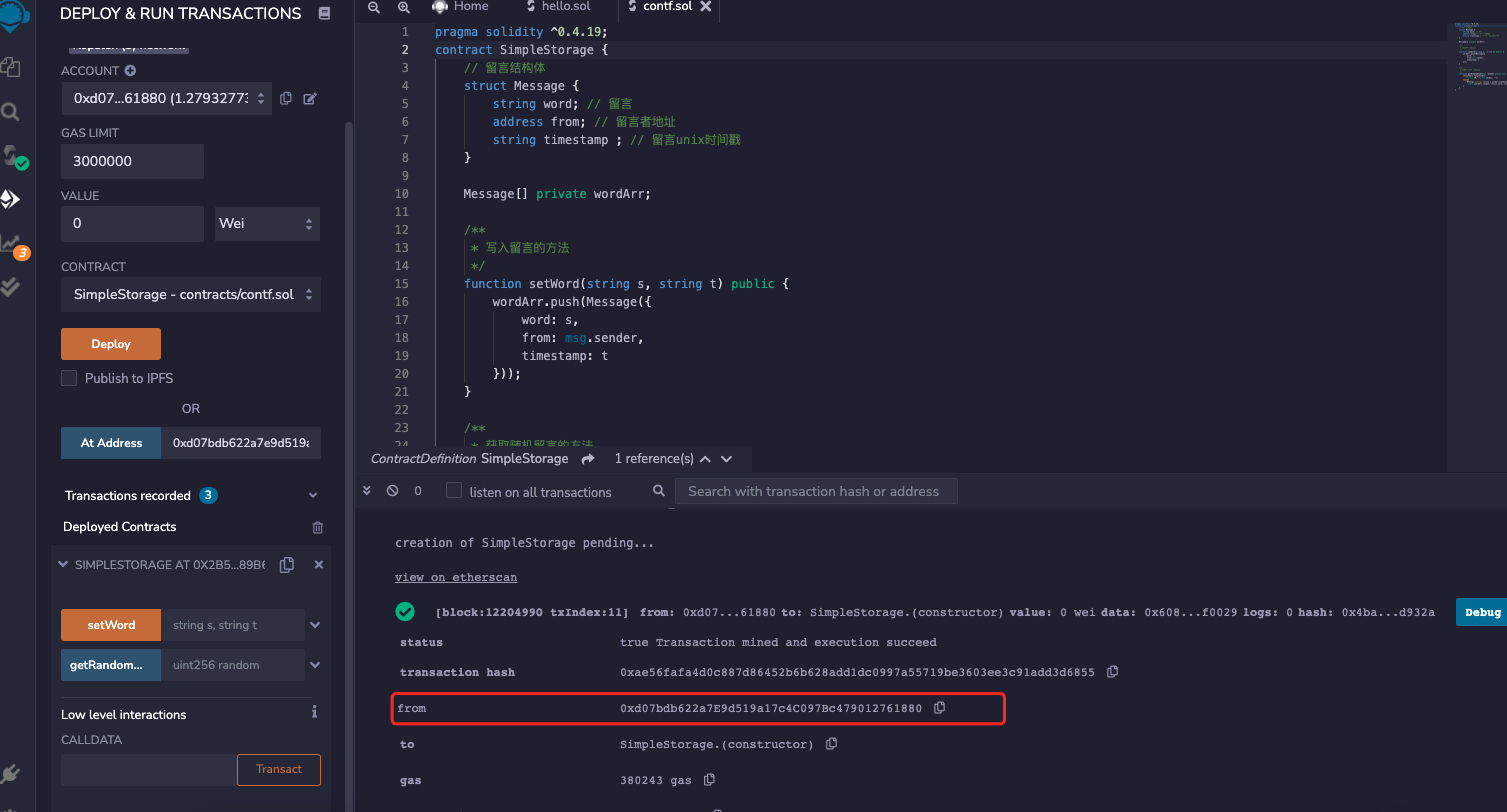Viewport: 1507px width, 812px height.
Task: Go to previous reference chevron up
Action: click(x=705, y=459)
